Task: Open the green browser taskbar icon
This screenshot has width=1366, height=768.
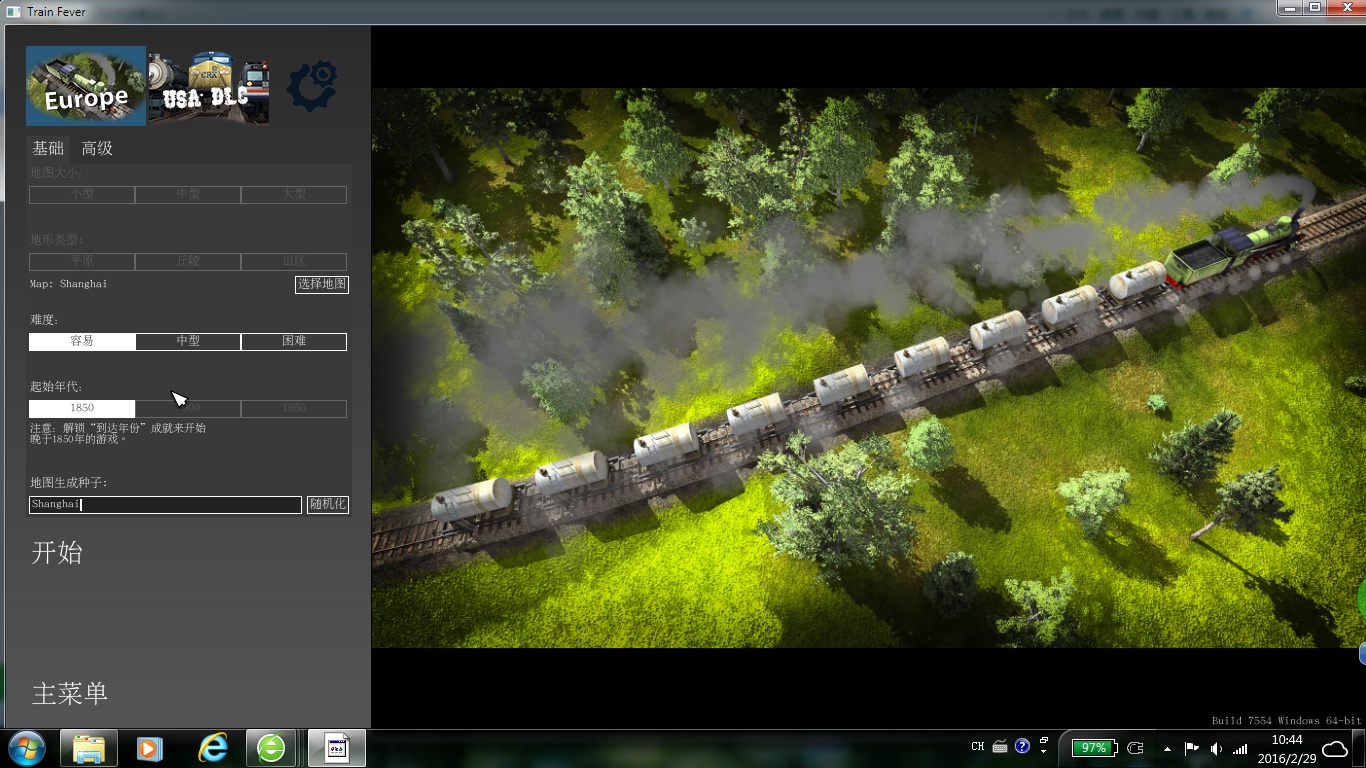Action: click(x=271, y=748)
